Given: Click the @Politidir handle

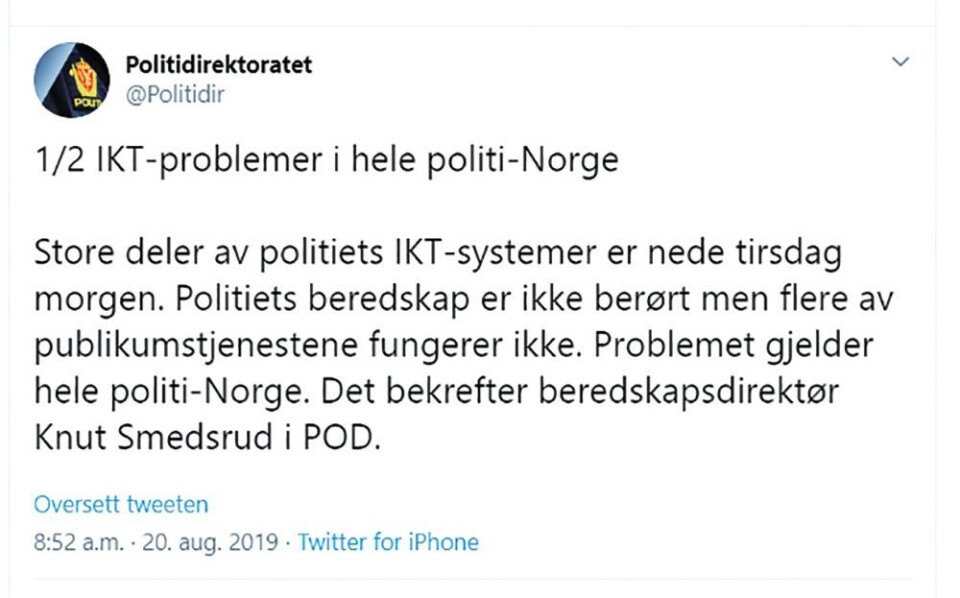Looking at the screenshot, I should 175,95.
